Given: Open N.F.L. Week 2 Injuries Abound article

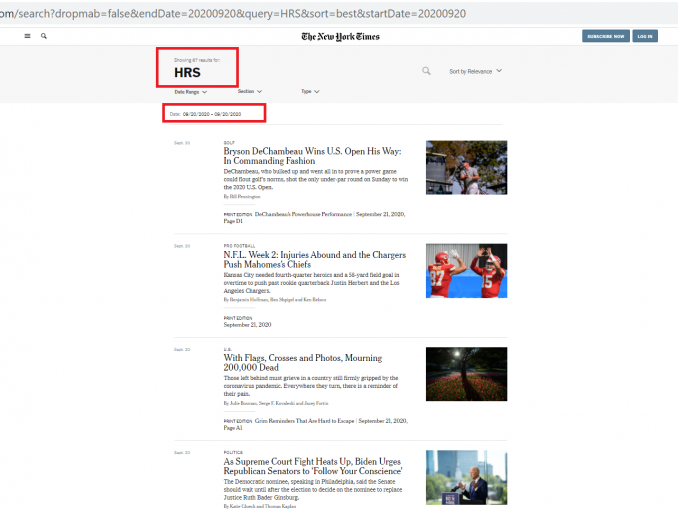Looking at the screenshot, I should point(314,259).
